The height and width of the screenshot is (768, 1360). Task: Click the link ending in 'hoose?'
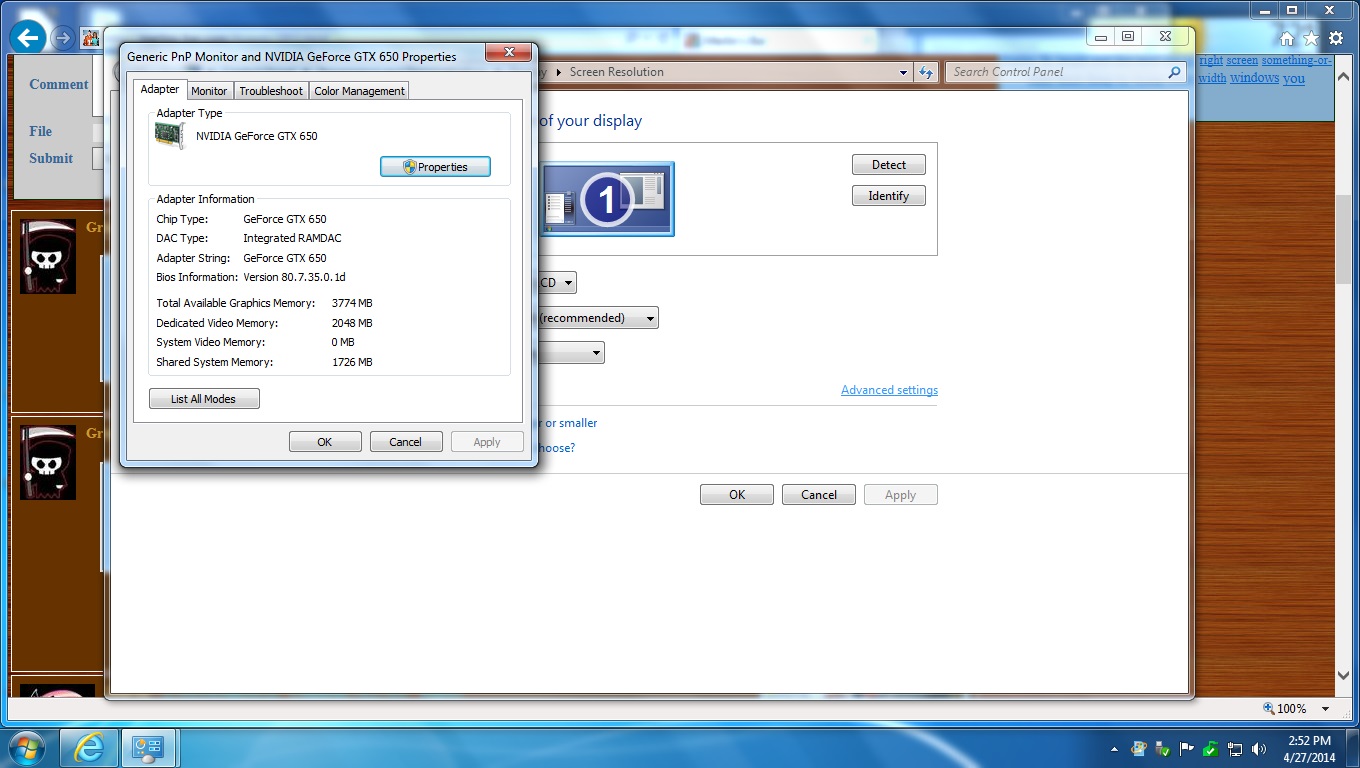[557, 448]
